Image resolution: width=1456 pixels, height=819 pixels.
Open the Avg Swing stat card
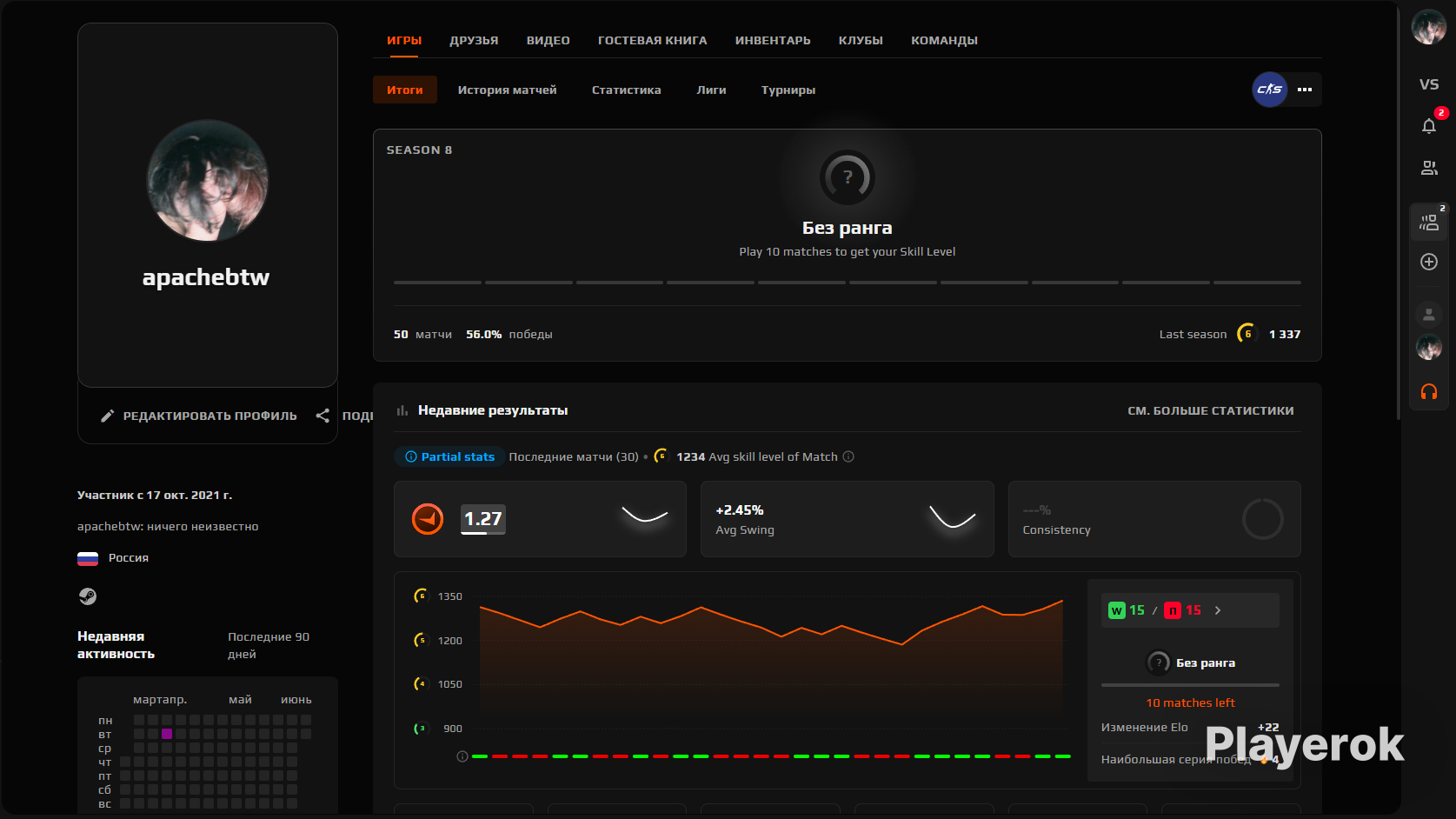(x=848, y=519)
